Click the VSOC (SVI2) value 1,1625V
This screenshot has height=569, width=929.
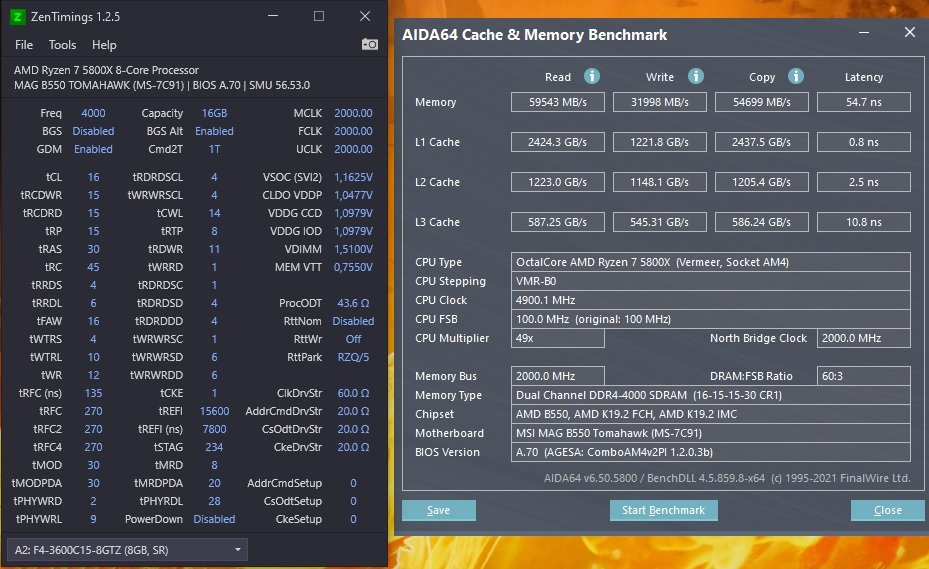click(353, 177)
